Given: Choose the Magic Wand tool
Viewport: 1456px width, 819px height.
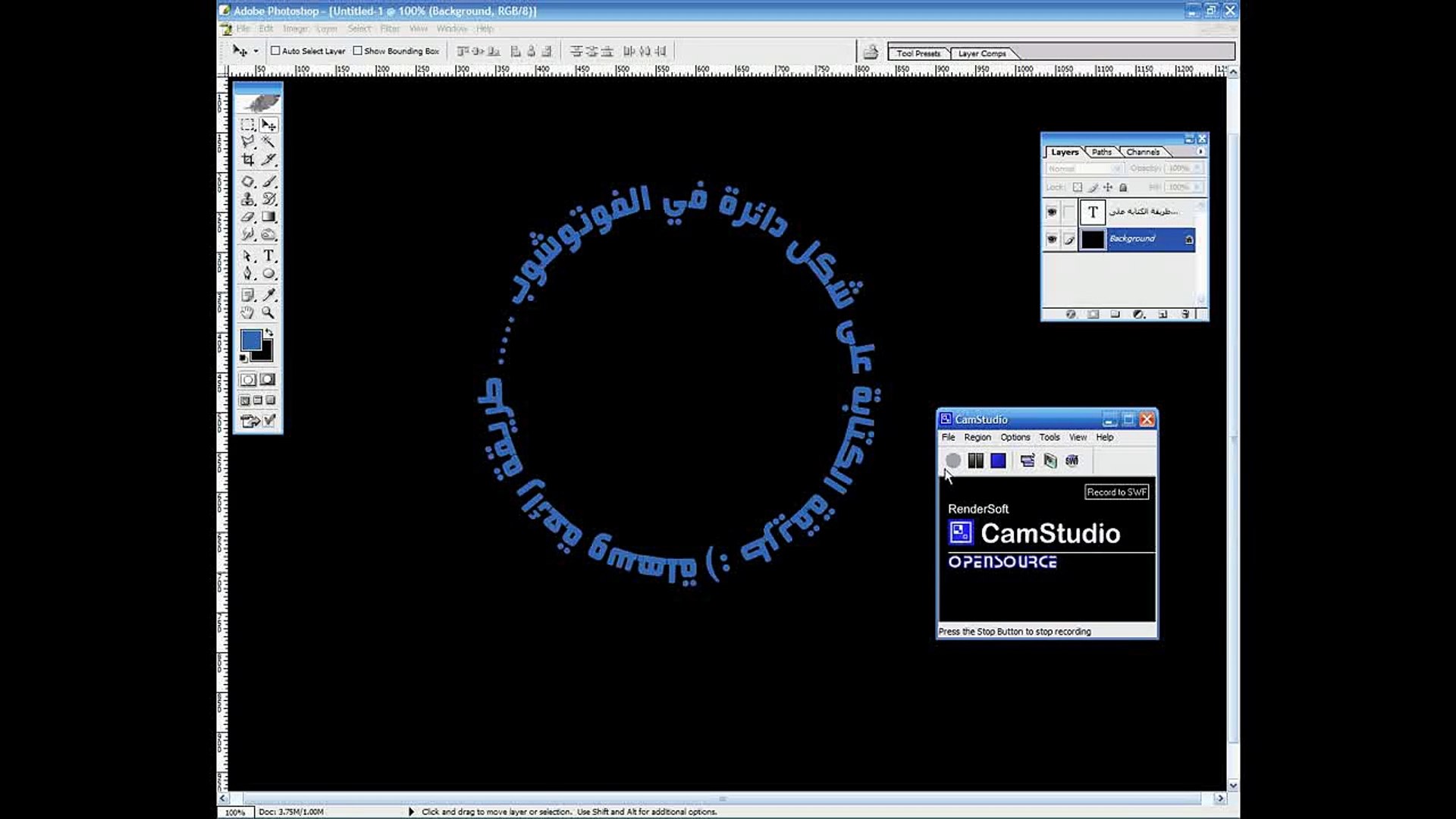Looking at the screenshot, I should point(269,142).
